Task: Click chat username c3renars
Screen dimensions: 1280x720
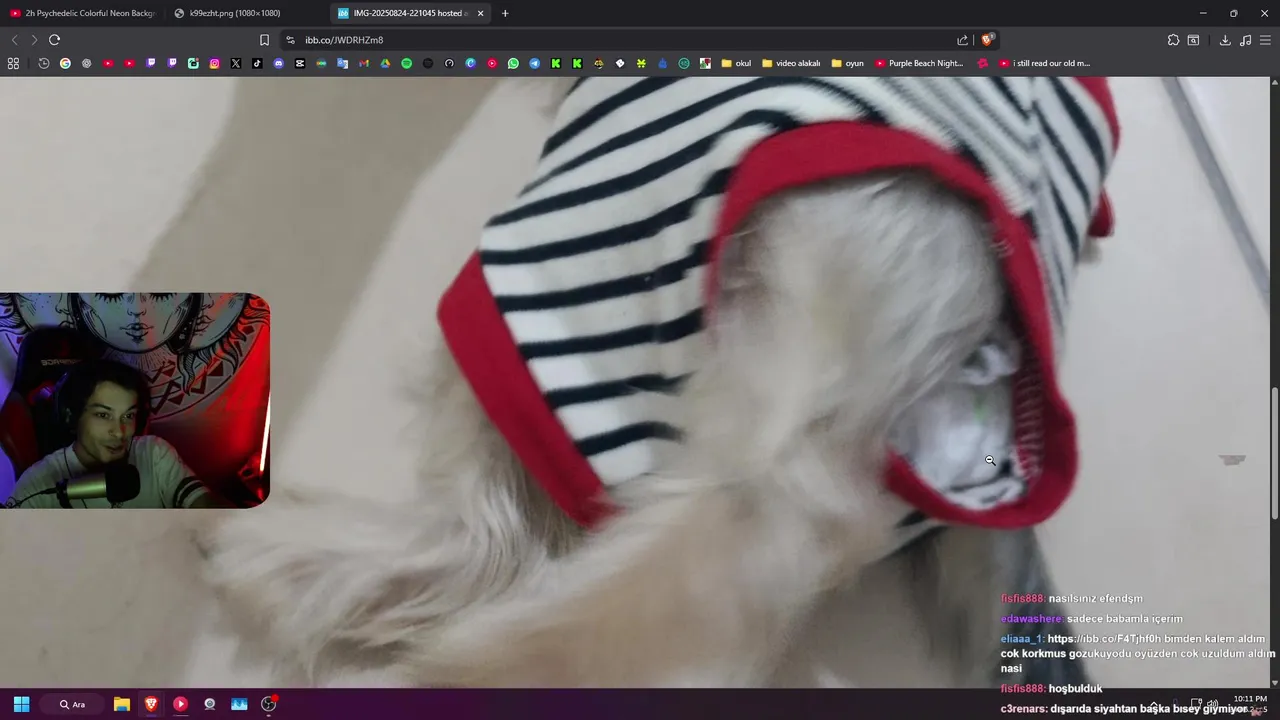Action: pos(1024,708)
